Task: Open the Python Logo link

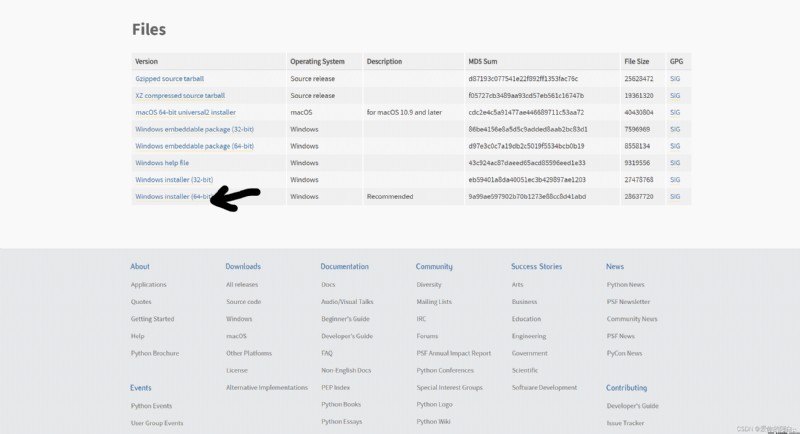Action: tap(435, 404)
